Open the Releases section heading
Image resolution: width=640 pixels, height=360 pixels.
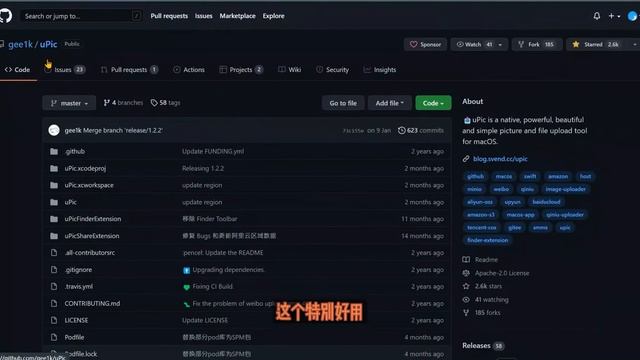click(476, 346)
